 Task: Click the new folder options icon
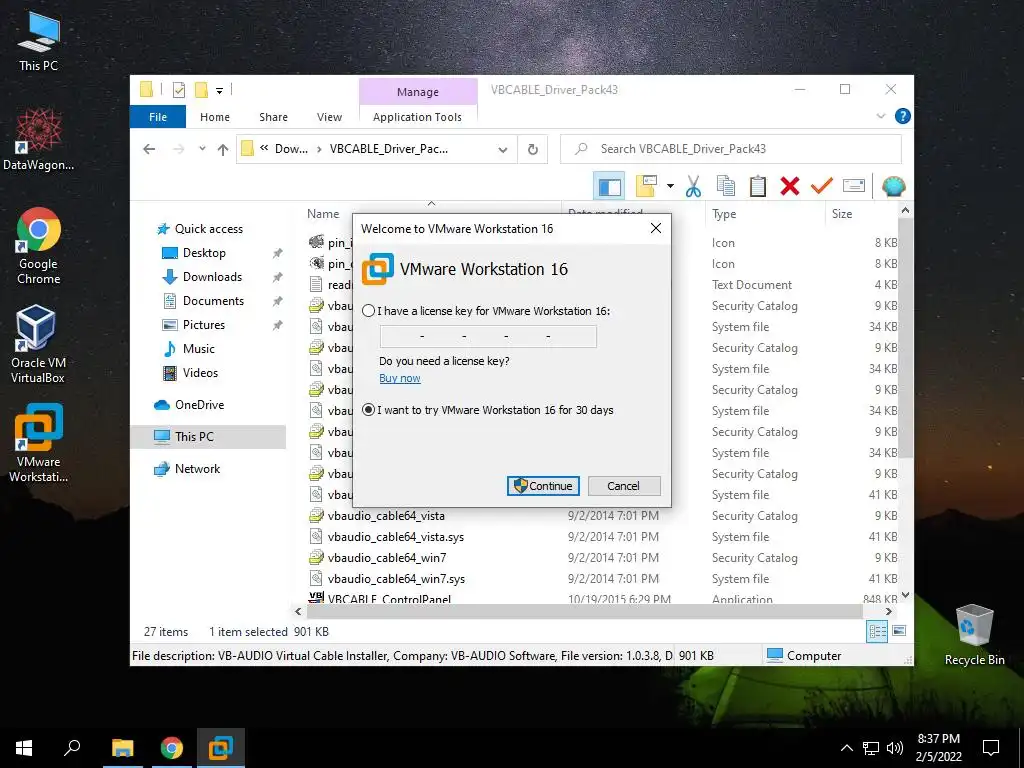point(646,186)
